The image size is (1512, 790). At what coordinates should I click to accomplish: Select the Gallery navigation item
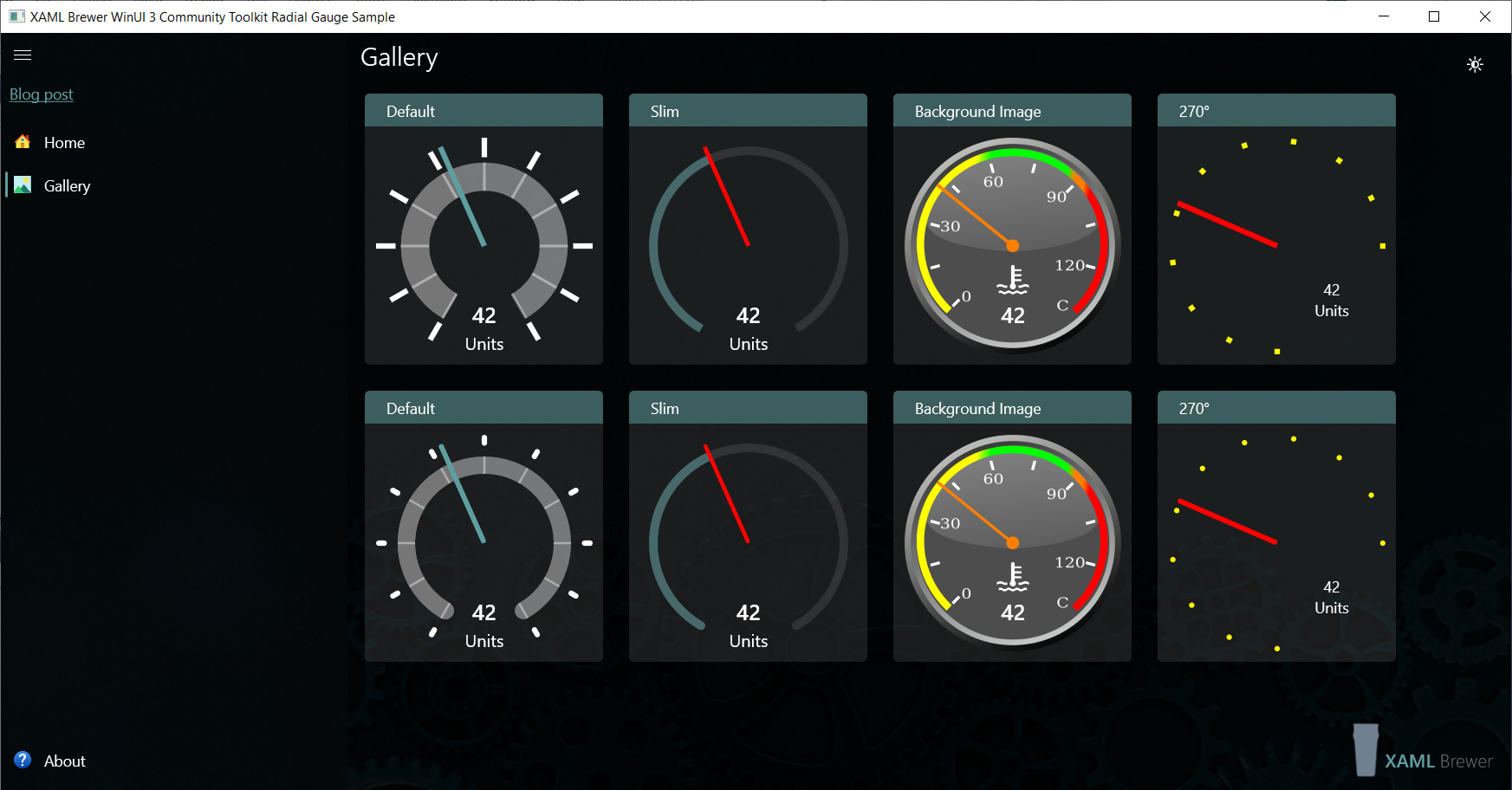pyautogui.click(x=67, y=186)
